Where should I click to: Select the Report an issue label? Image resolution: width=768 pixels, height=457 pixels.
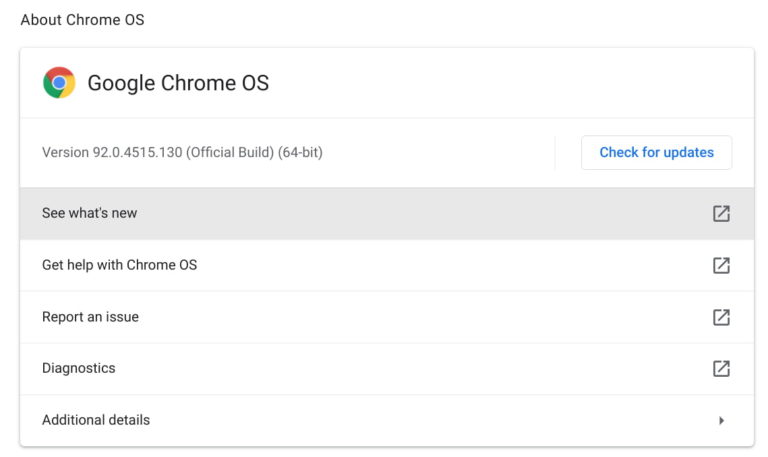91,317
